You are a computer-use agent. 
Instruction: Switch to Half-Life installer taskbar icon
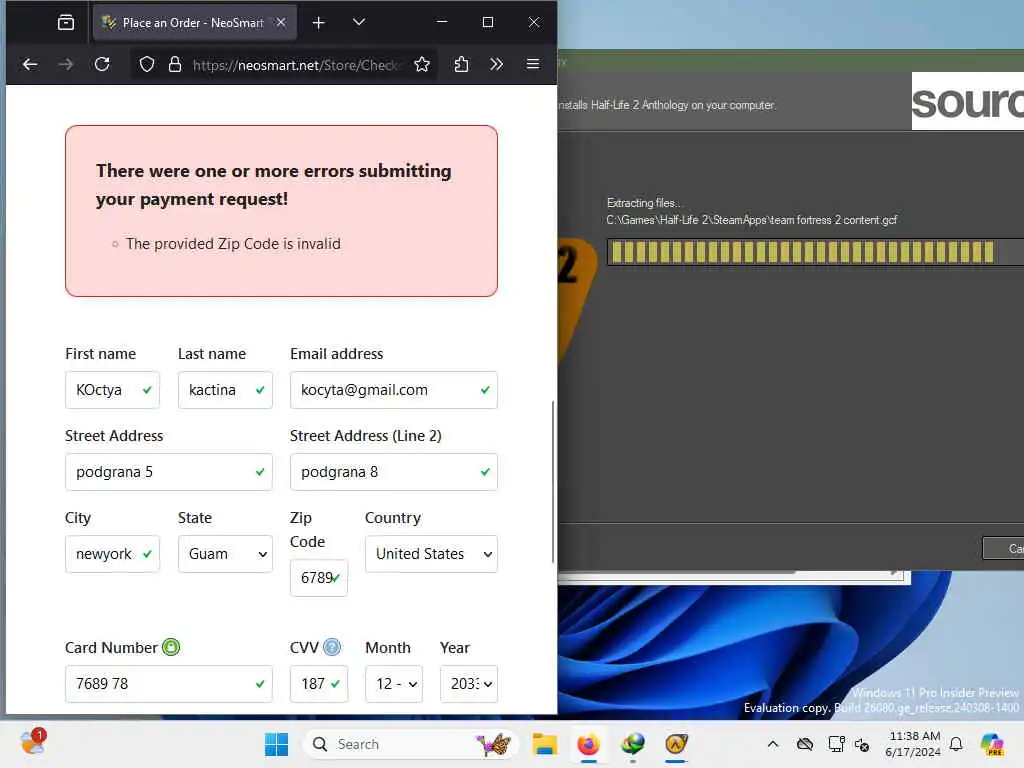pos(676,744)
